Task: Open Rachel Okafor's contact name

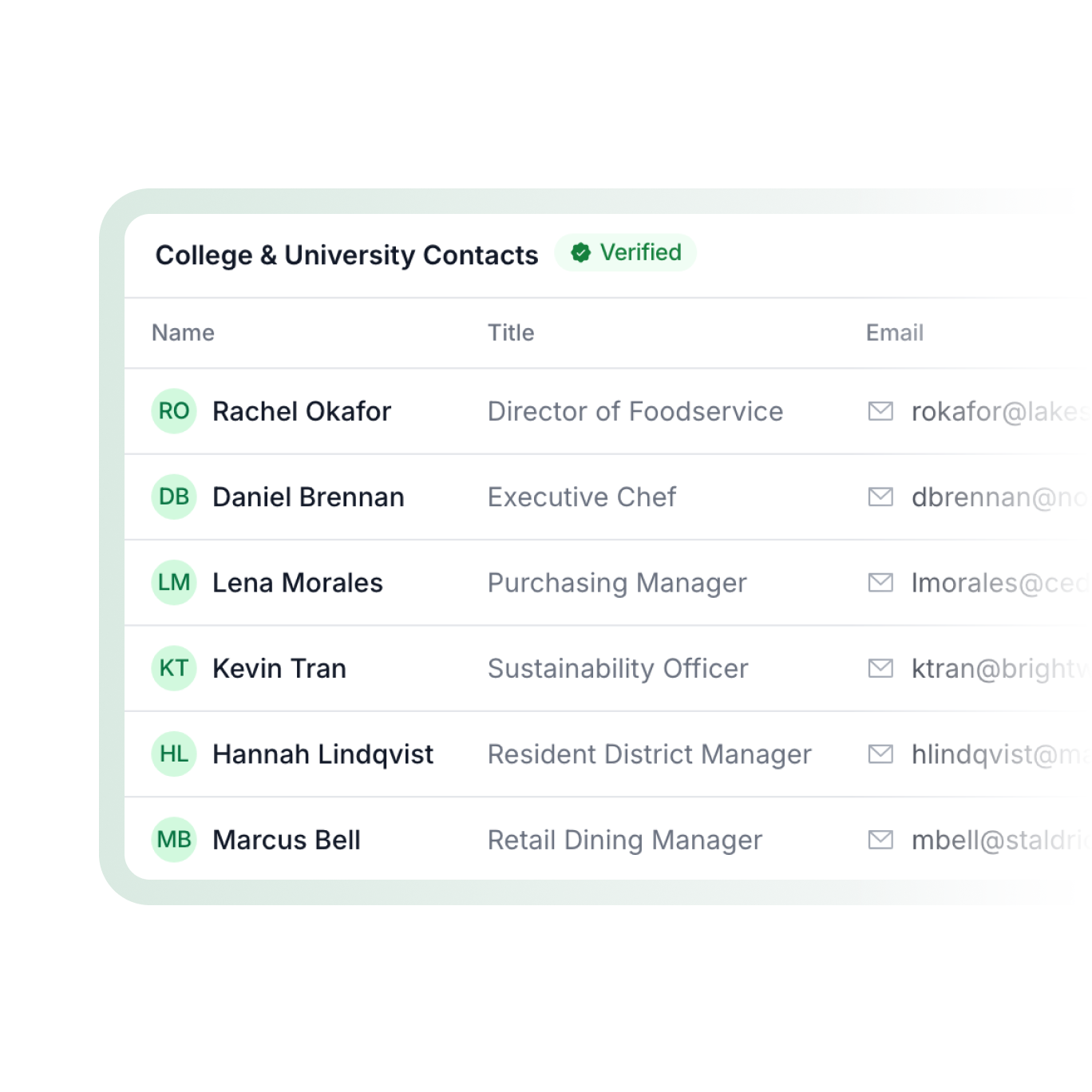Action: (302, 411)
